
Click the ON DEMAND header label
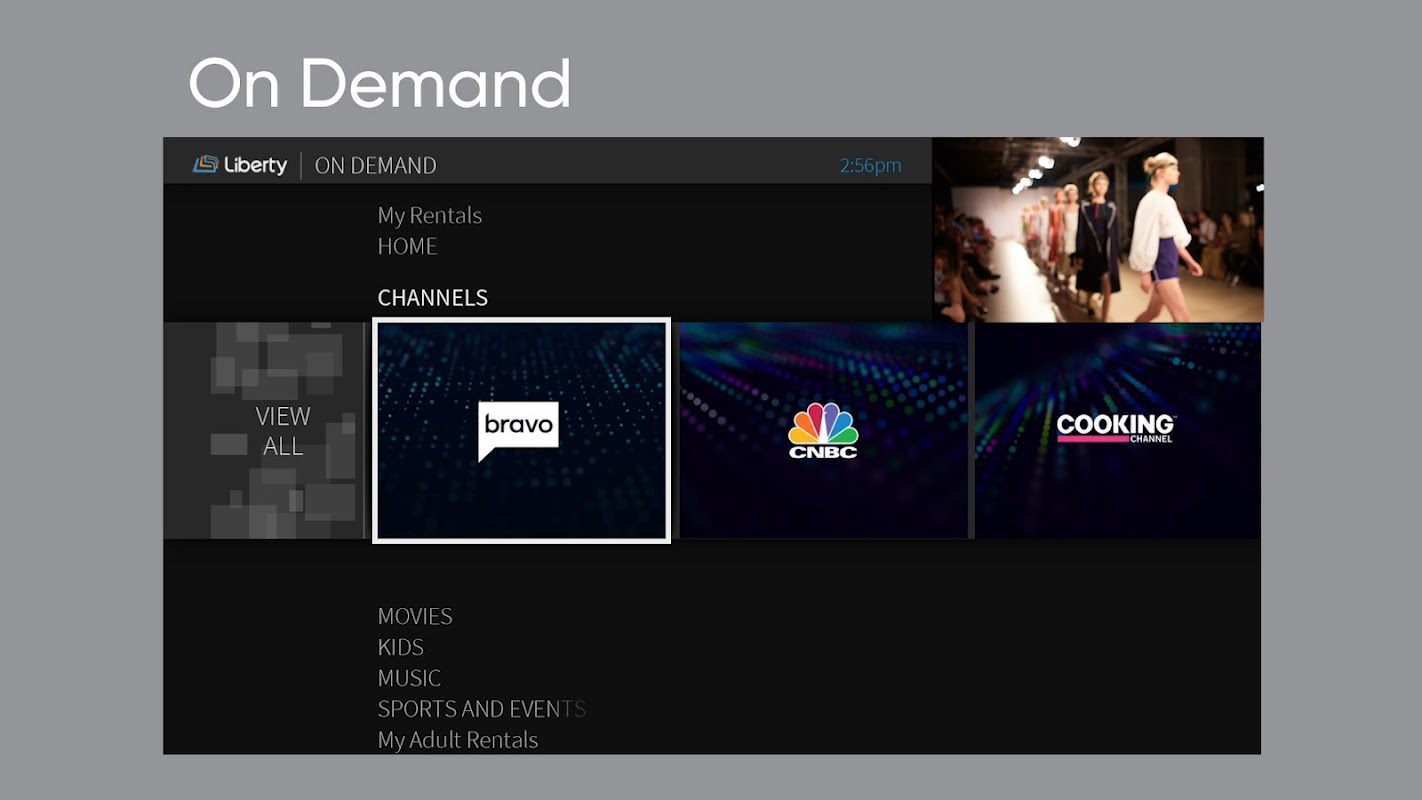pyautogui.click(x=376, y=165)
